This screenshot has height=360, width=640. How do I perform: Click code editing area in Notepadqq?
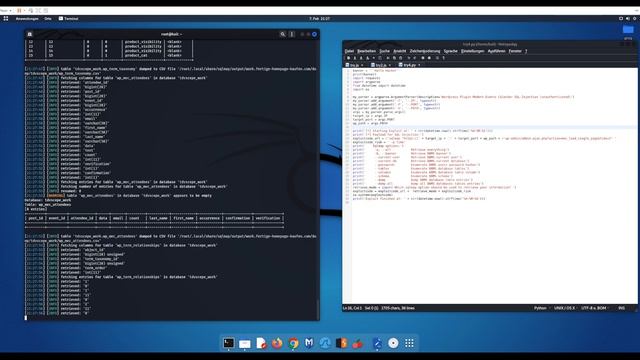point(493,186)
